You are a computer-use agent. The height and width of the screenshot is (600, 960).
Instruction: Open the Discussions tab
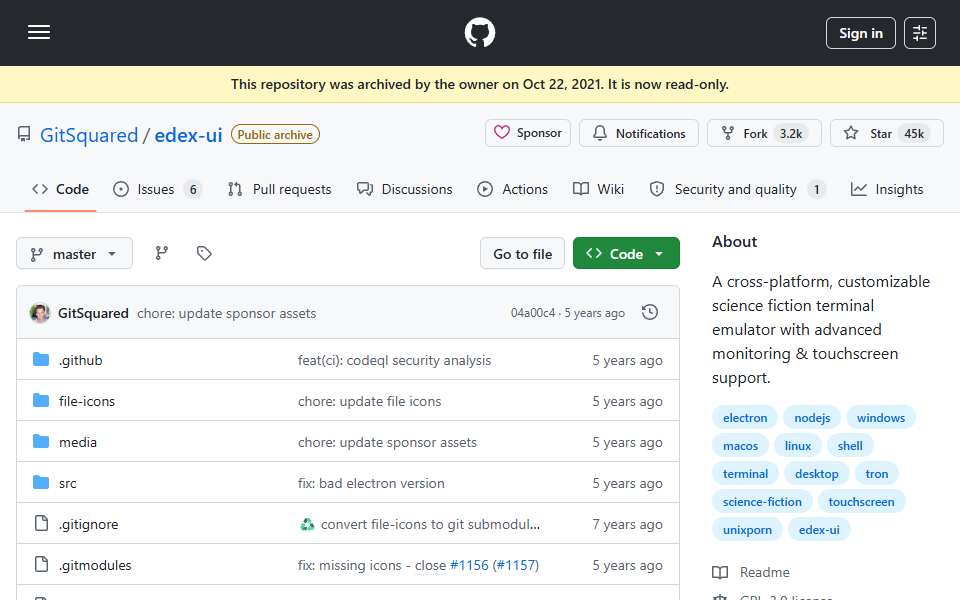point(405,189)
